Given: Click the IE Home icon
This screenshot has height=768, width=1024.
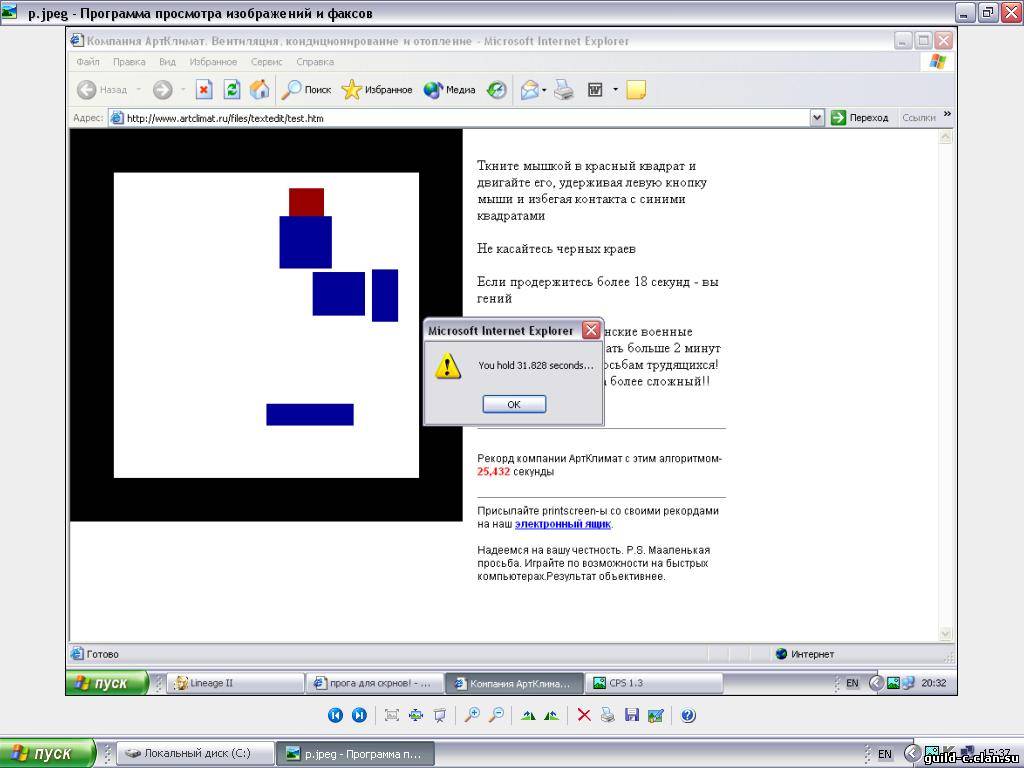Looking at the screenshot, I should (x=259, y=89).
